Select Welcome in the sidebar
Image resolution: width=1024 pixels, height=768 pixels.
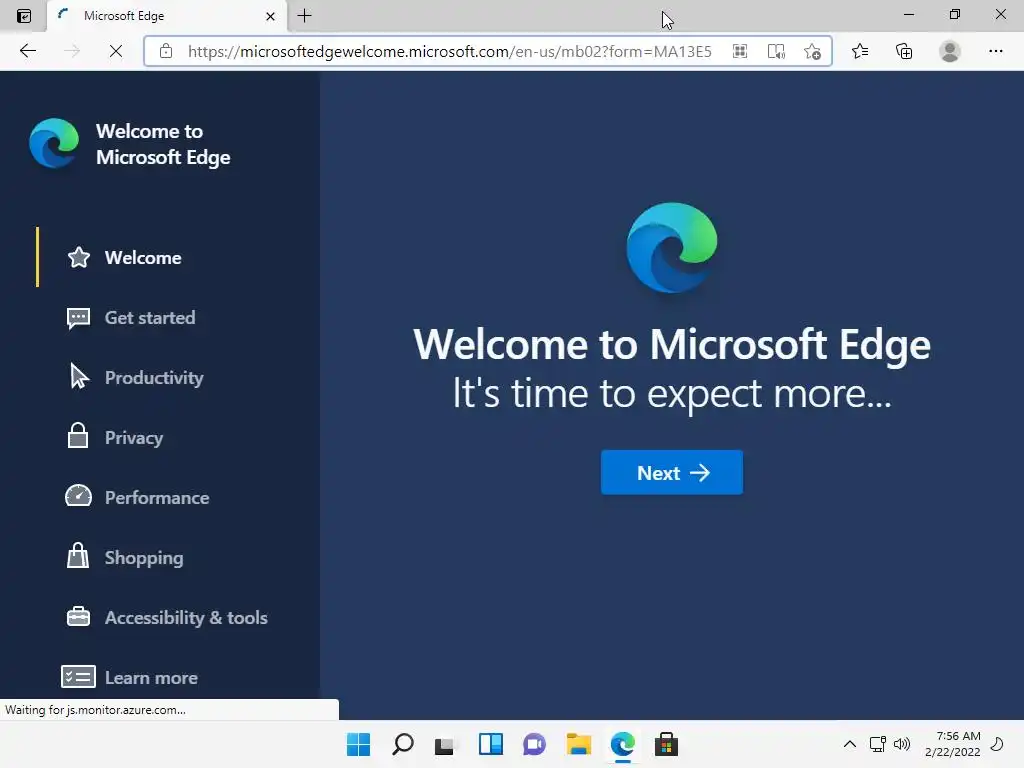[143, 257]
